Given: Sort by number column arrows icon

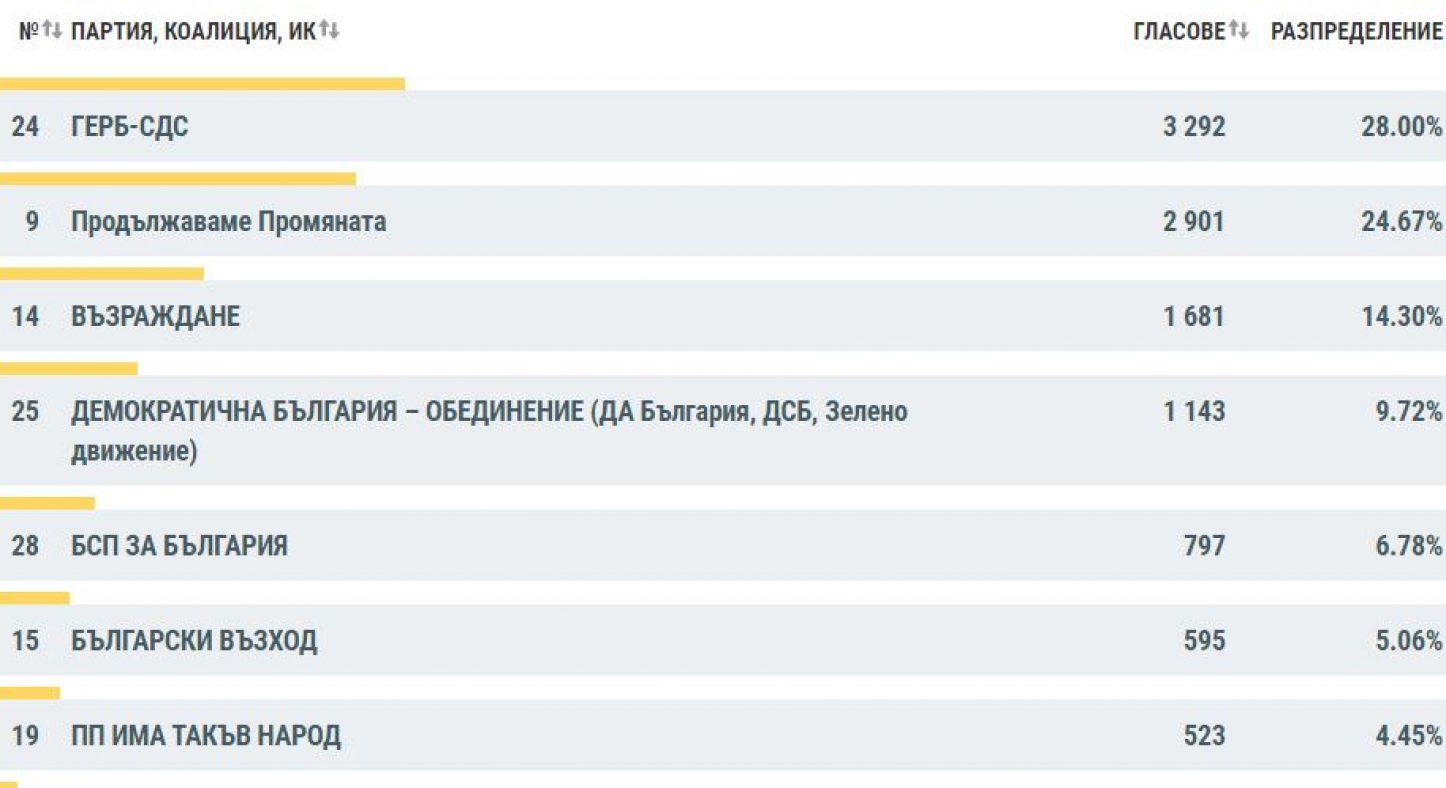Looking at the screenshot, I should 52,32.
